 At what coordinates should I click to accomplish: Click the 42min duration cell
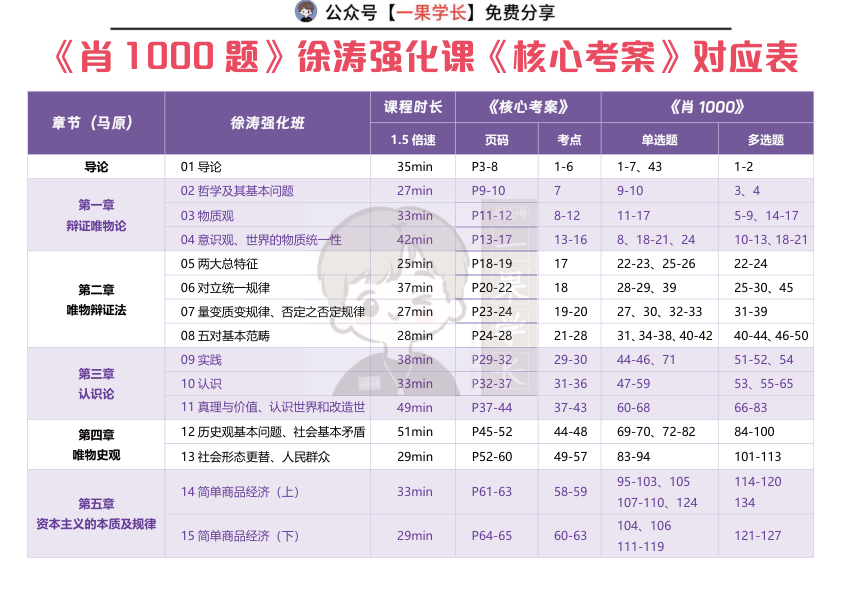tap(415, 239)
